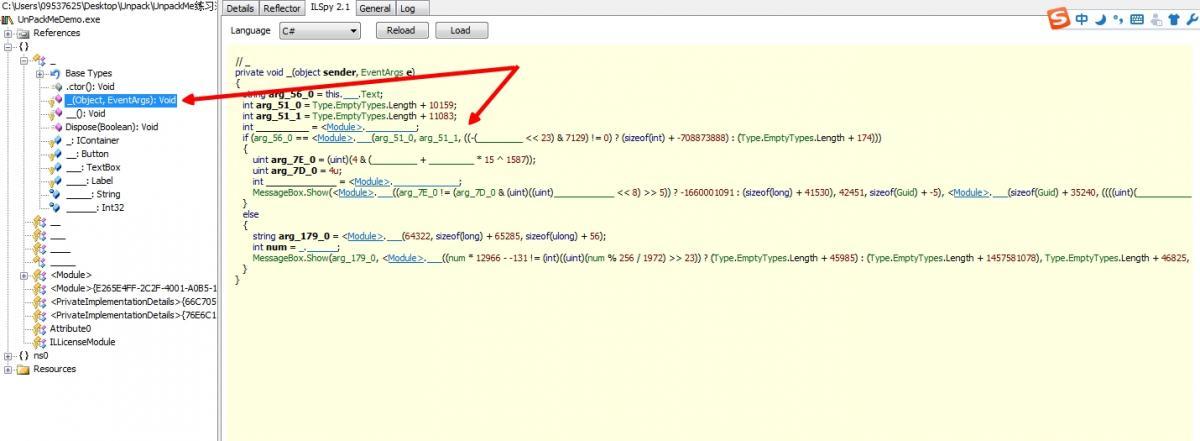Image resolution: width=1200 pixels, height=441 pixels.
Task: Expand the Resources tree node
Action: click(x=8, y=369)
